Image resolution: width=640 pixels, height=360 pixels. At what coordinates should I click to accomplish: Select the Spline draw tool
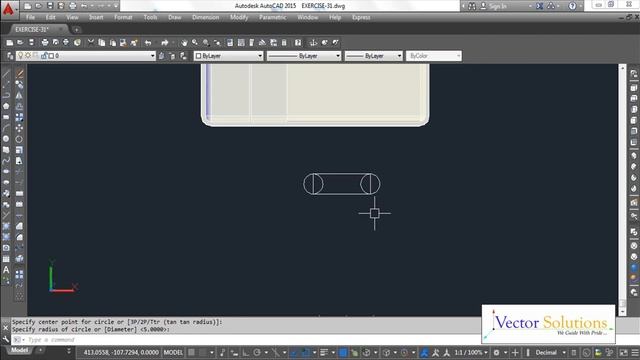6,161
